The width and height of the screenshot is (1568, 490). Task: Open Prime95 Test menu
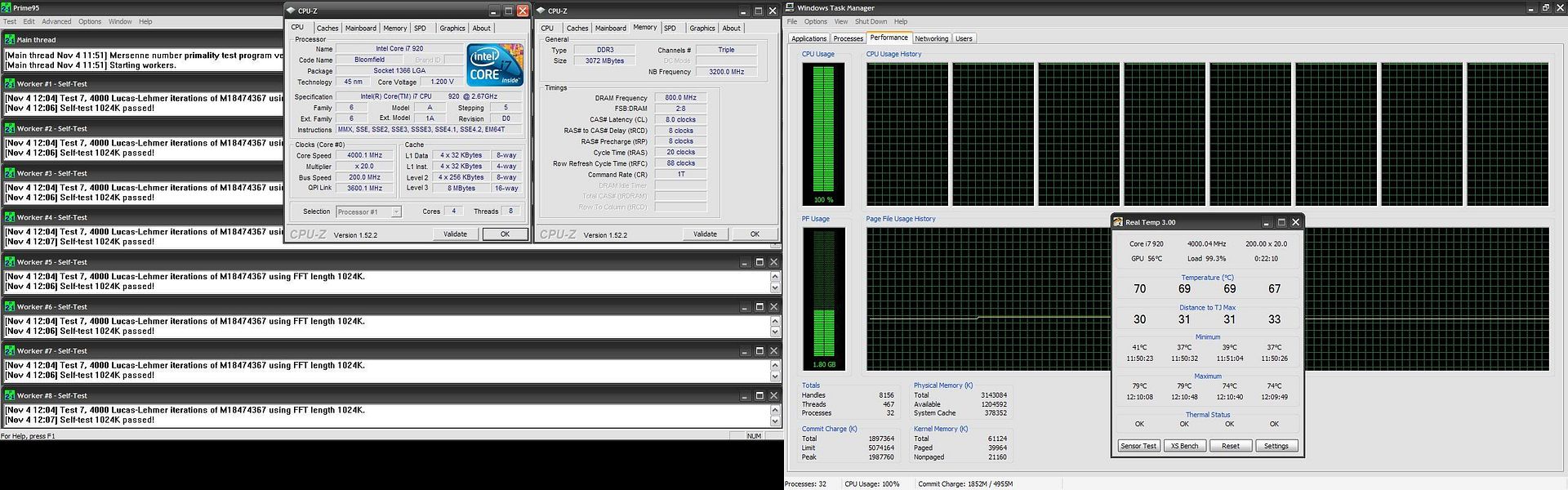[10, 21]
